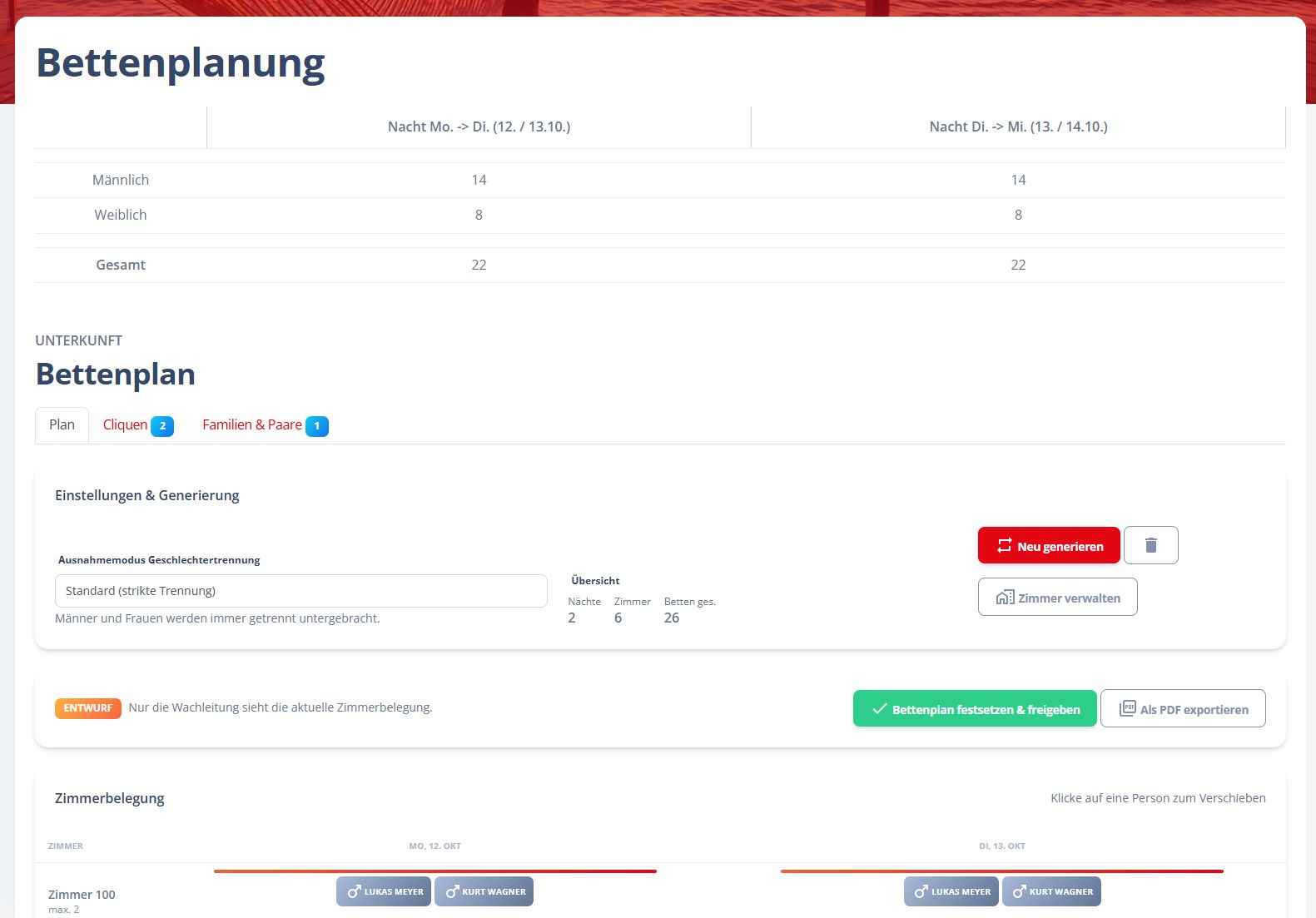This screenshot has width=1316, height=918.
Task: Click Gesamt total for night Di. -> Mi.
Action: click(x=1018, y=265)
